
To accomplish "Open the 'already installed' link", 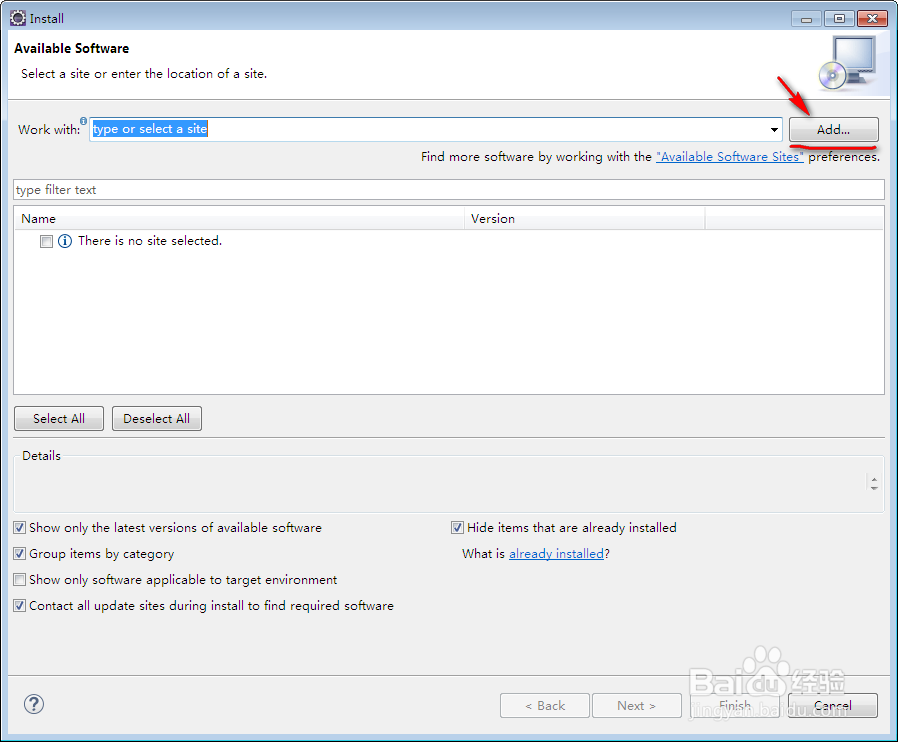I will click(x=557, y=554).
